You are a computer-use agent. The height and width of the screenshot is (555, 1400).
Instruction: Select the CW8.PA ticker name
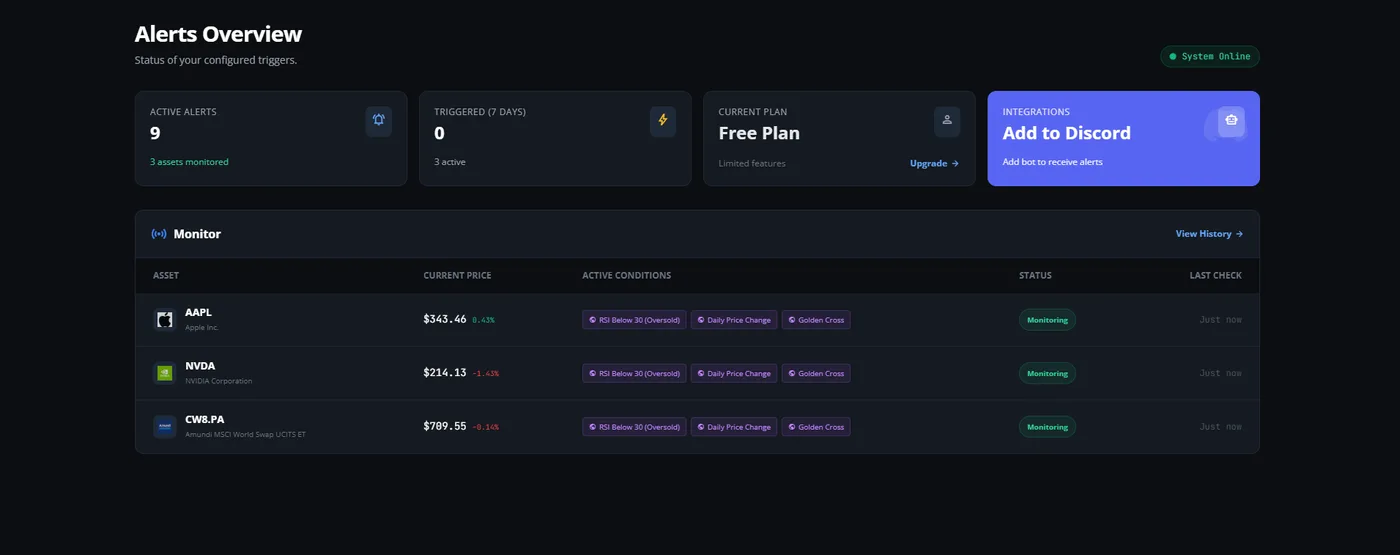(x=205, y=419)
